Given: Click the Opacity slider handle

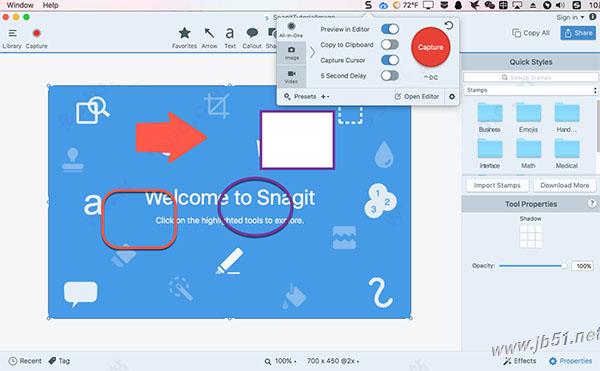Looking at the screenshot, I should tap(564, 266).
